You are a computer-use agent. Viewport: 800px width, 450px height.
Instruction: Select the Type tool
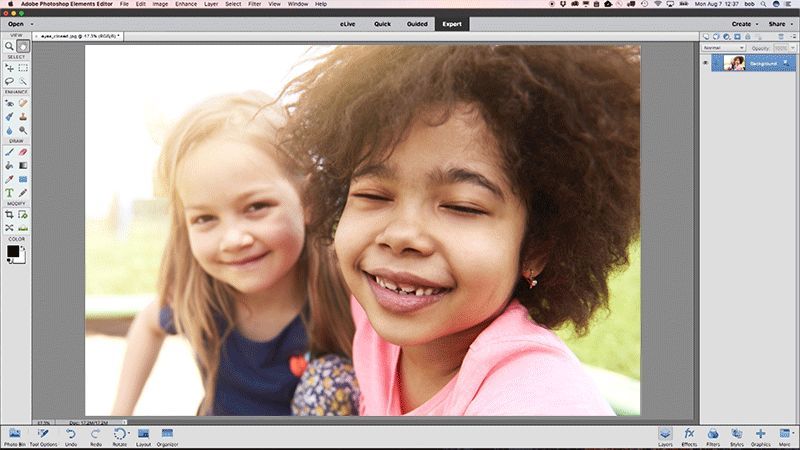[9, 192]
